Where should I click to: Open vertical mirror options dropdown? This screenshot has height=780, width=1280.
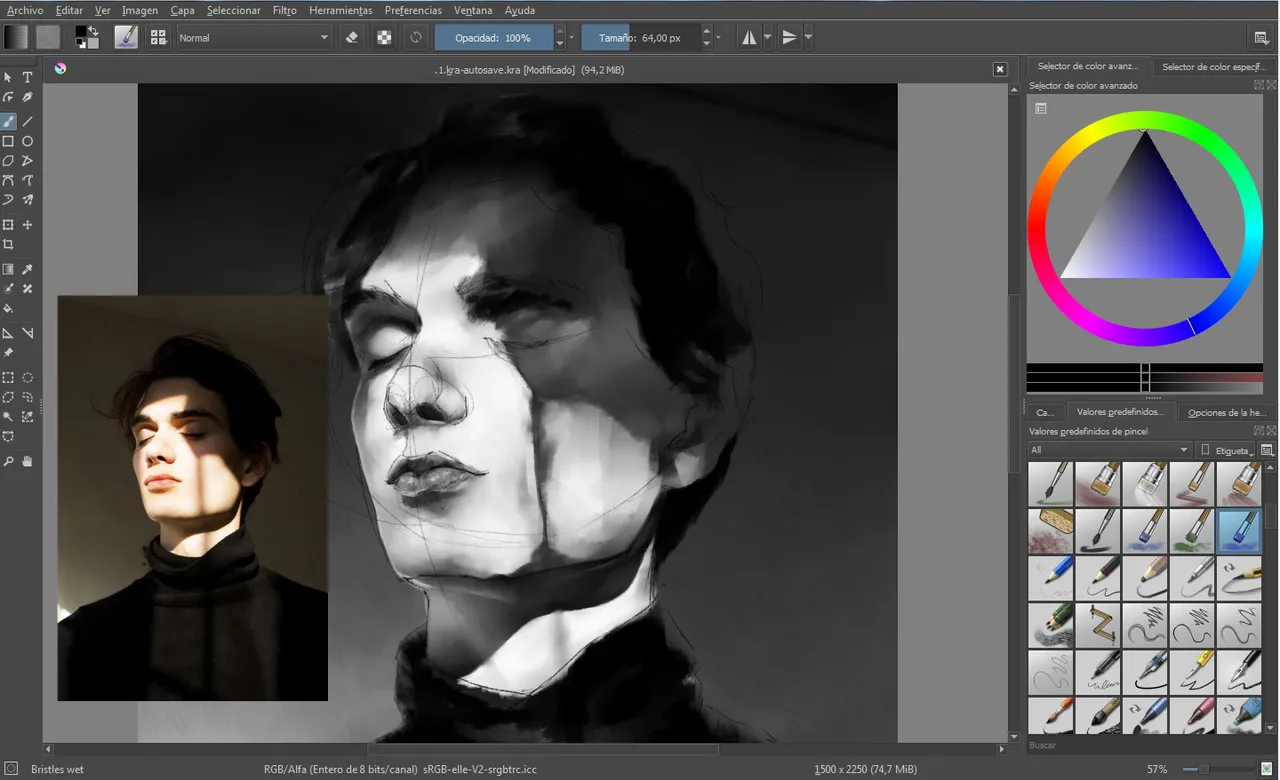click(x=808, y=38)
